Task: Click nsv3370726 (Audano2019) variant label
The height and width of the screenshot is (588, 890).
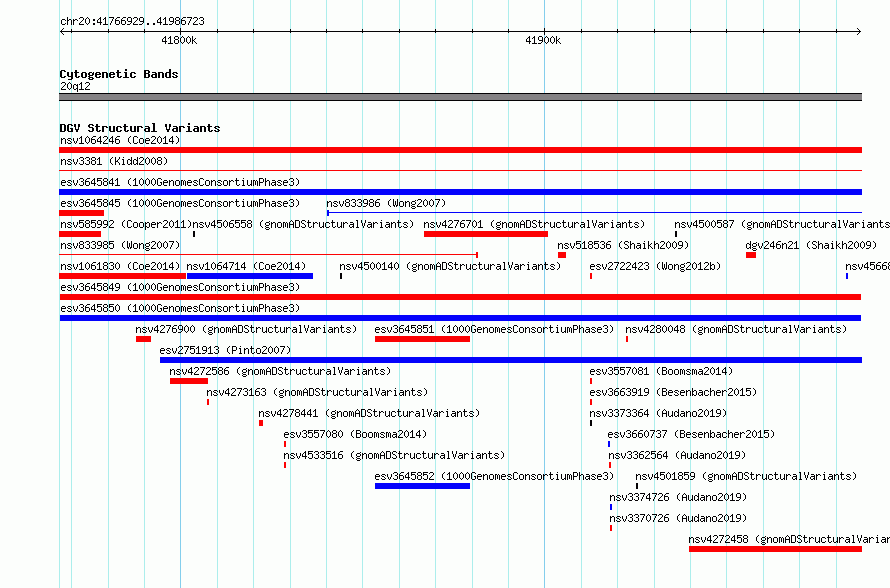Action: [678, 518]
